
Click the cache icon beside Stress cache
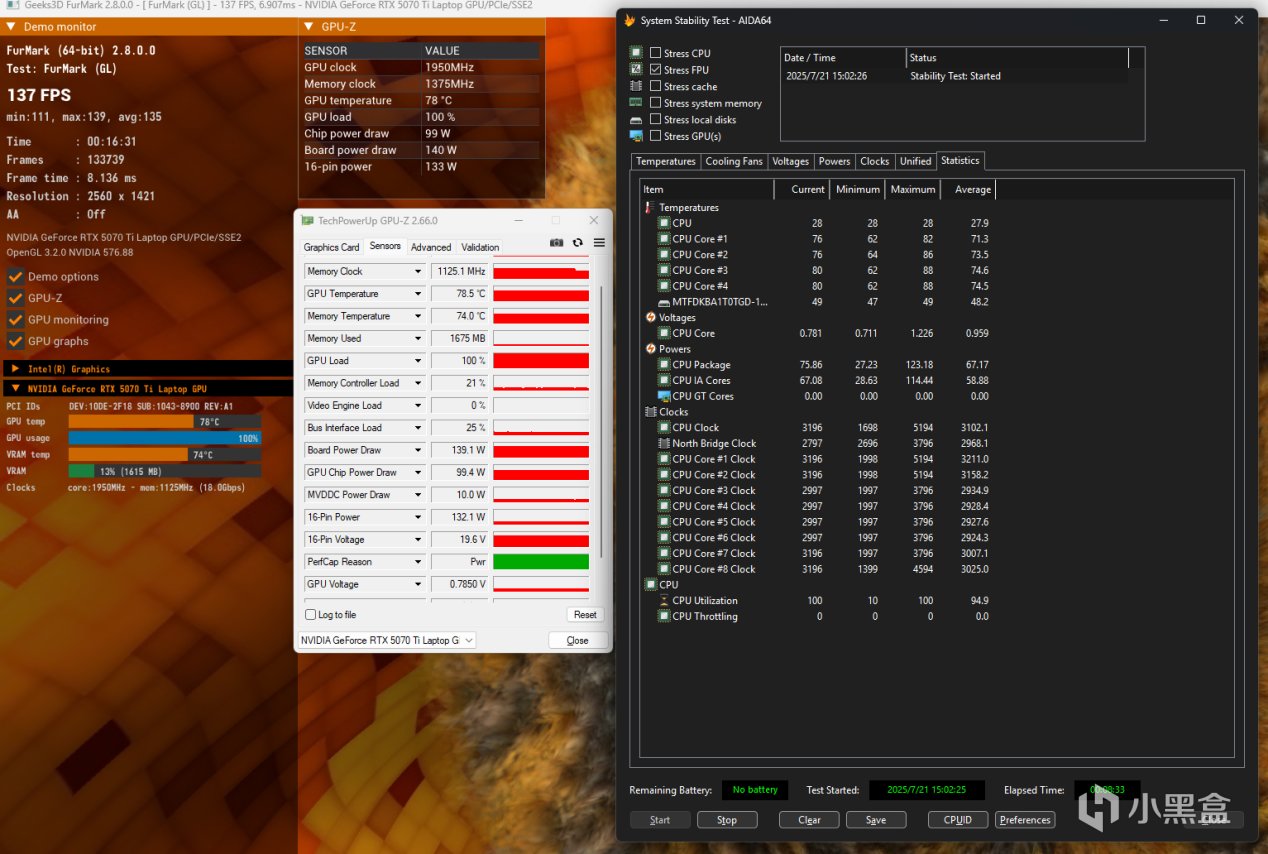636,86
